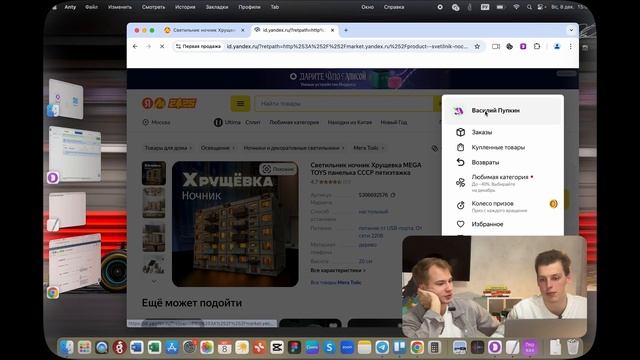Image resolution: width=640 pixels, height=360 pixels.
Task: Switch to the Светильник ночник browser tab
Action: point(204,30)
